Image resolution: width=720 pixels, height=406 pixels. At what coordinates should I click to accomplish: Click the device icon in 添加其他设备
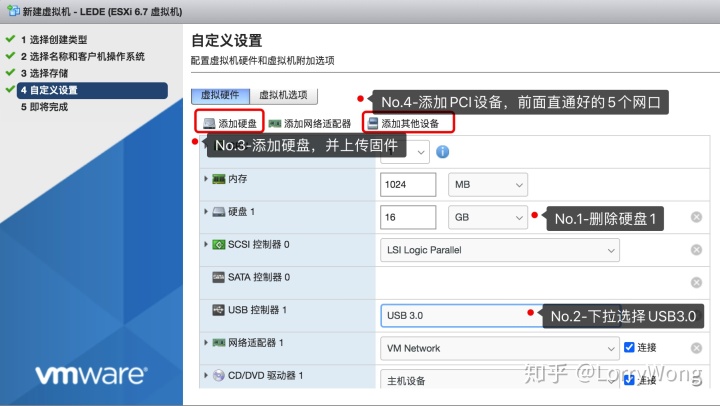click(x=373, y=123)
